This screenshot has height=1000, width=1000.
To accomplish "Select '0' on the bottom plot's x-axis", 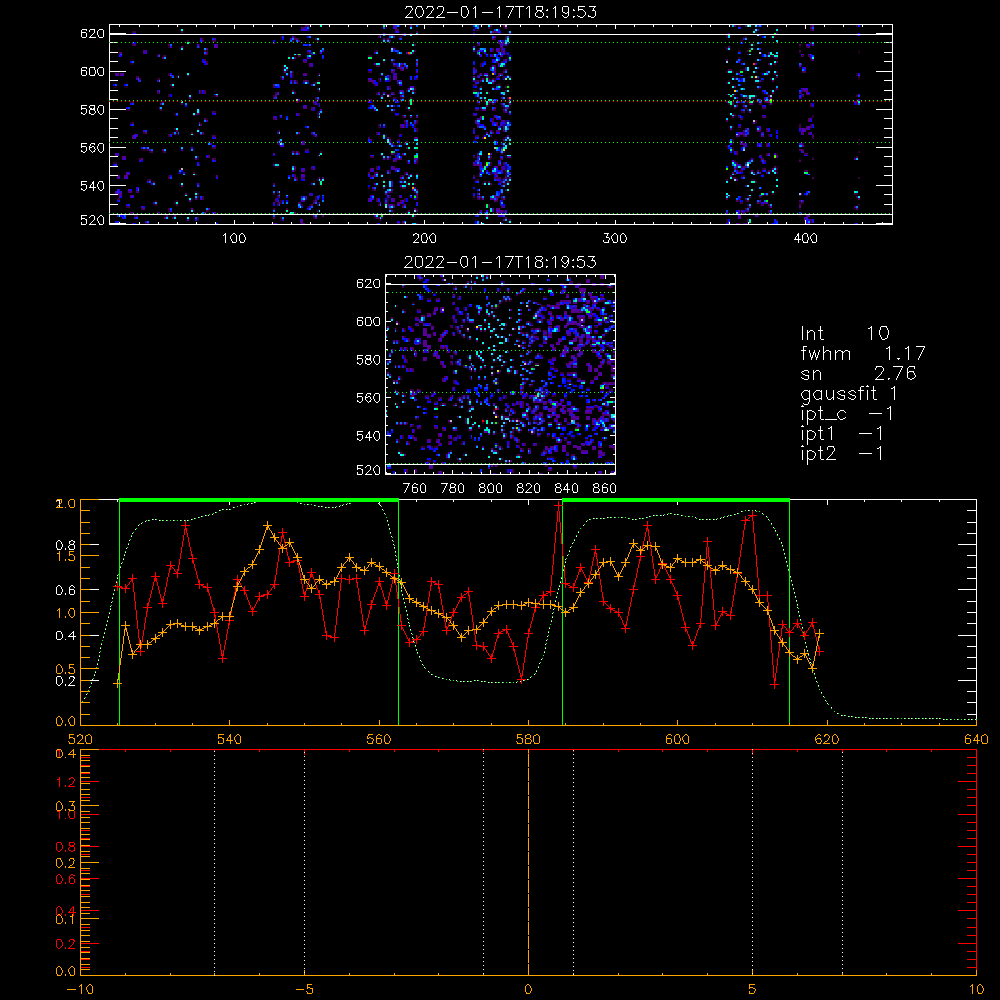I will tap(528, 990).
